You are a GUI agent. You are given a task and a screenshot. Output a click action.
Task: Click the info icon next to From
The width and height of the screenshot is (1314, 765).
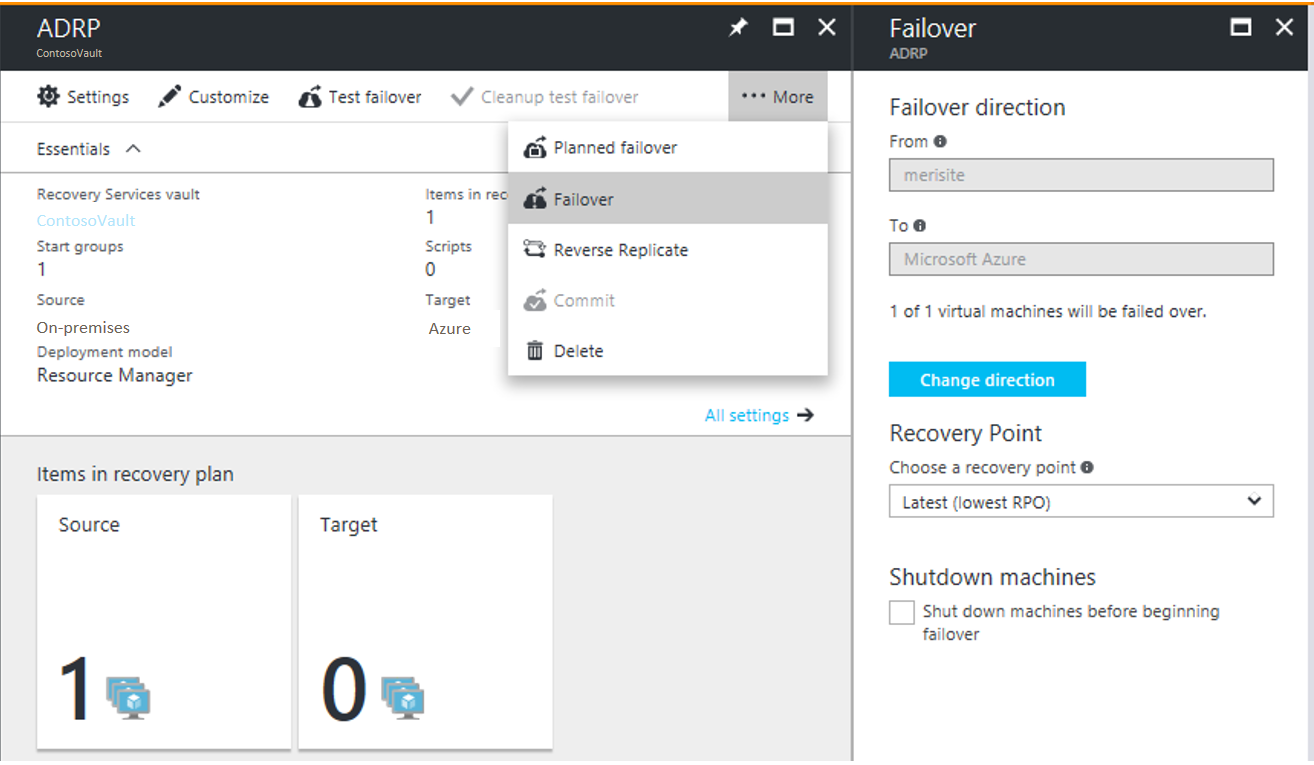point(938,141)
